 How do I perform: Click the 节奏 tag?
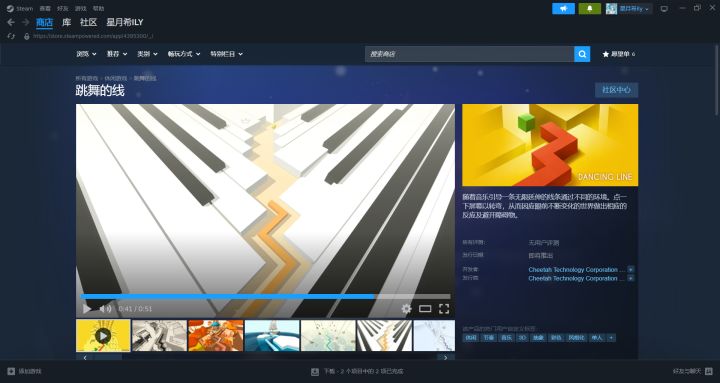[x=488, y=338]
